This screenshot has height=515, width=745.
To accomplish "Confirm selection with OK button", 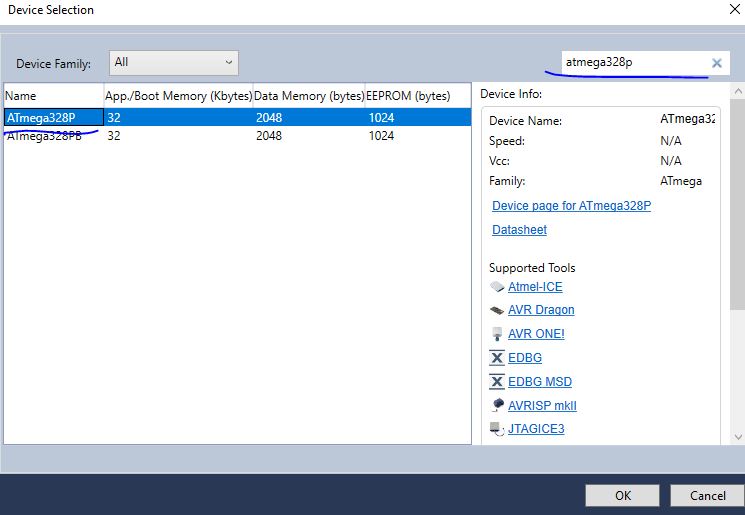I will click(622, 496).
